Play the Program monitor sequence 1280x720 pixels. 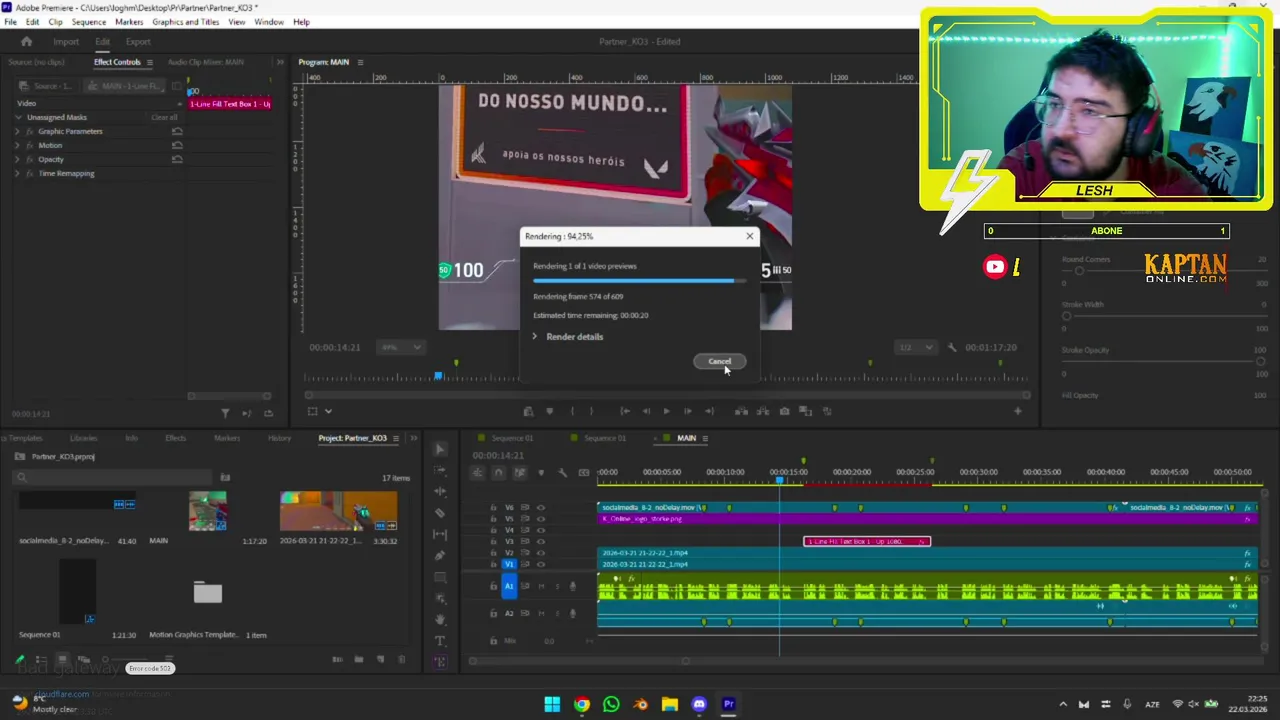(667, 411)
